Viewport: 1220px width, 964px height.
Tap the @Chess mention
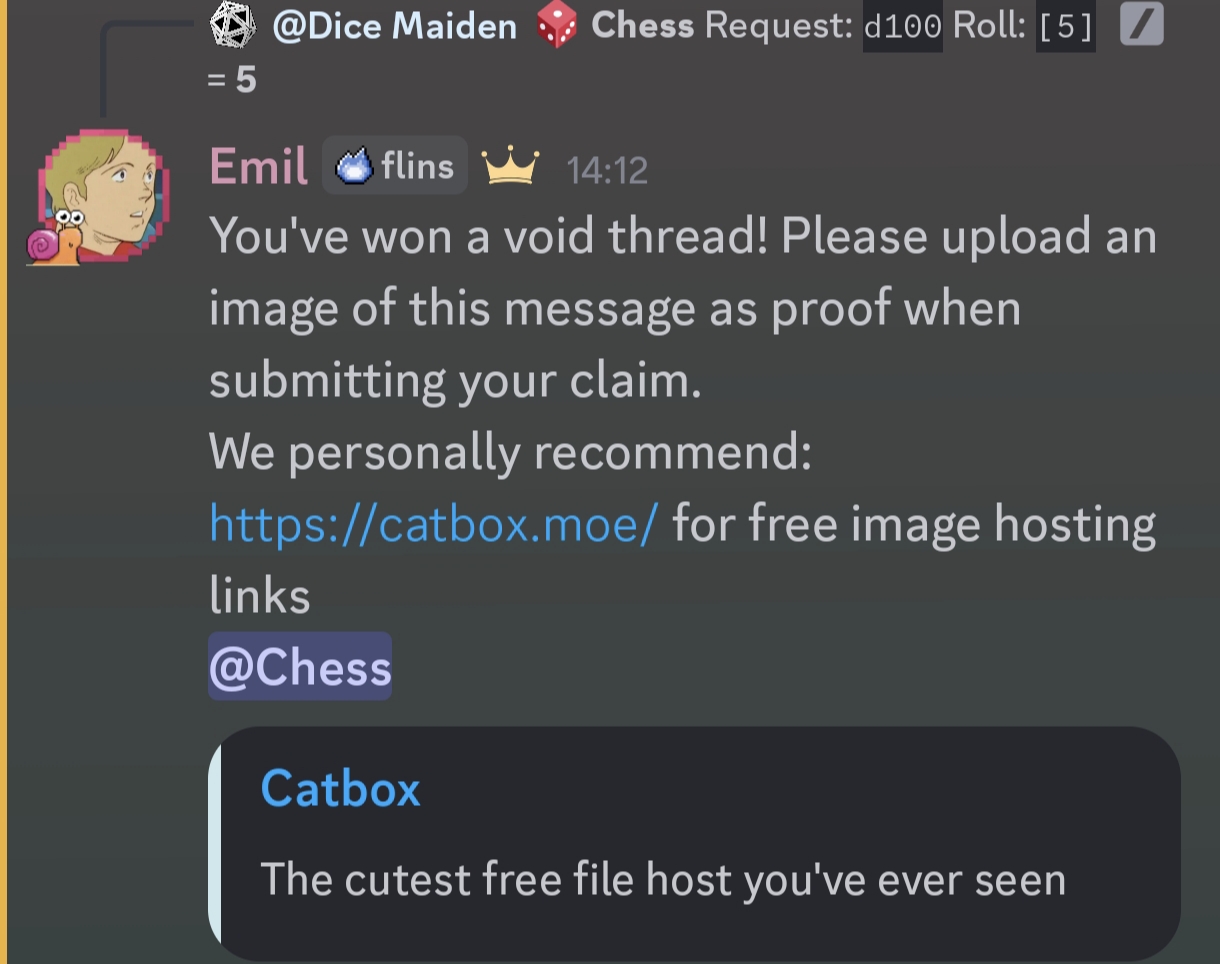pos(300,667)
